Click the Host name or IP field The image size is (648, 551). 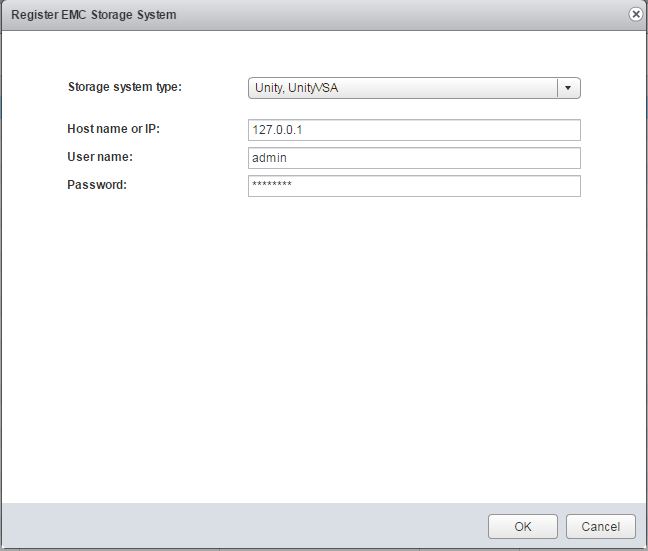(x=414, y=130)
